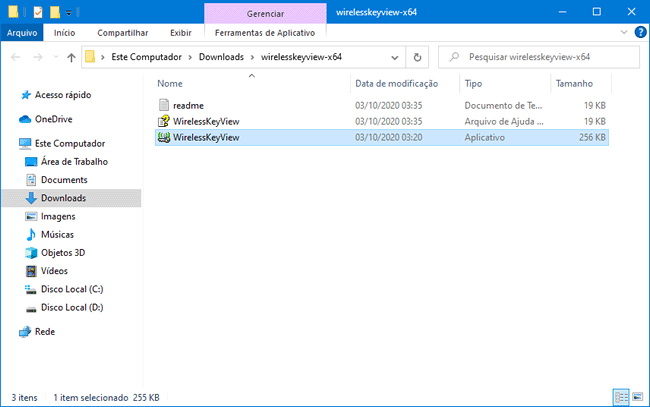Open the Ferramentas de Aplicativo tab
650x407 pixels.
coord(264,32)
